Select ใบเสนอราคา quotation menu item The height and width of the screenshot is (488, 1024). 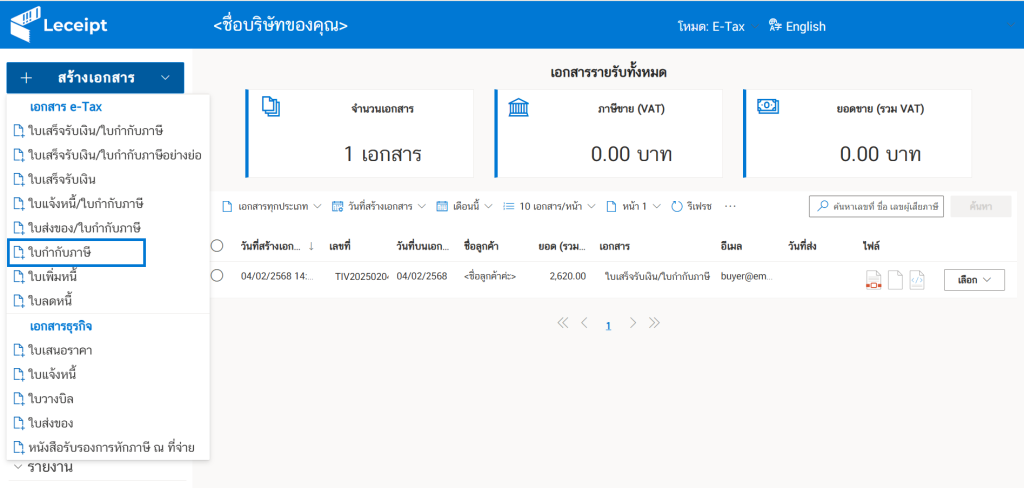(x=108, y=350)
